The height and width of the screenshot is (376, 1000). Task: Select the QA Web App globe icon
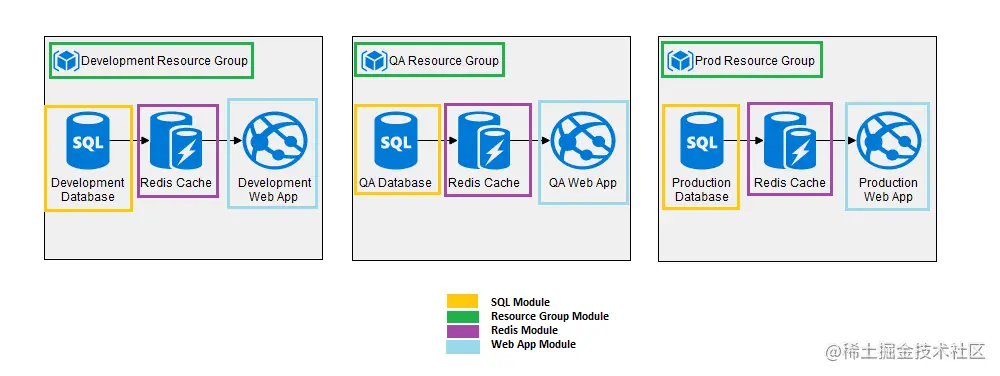pyautogui.click(x=583, y=140)
